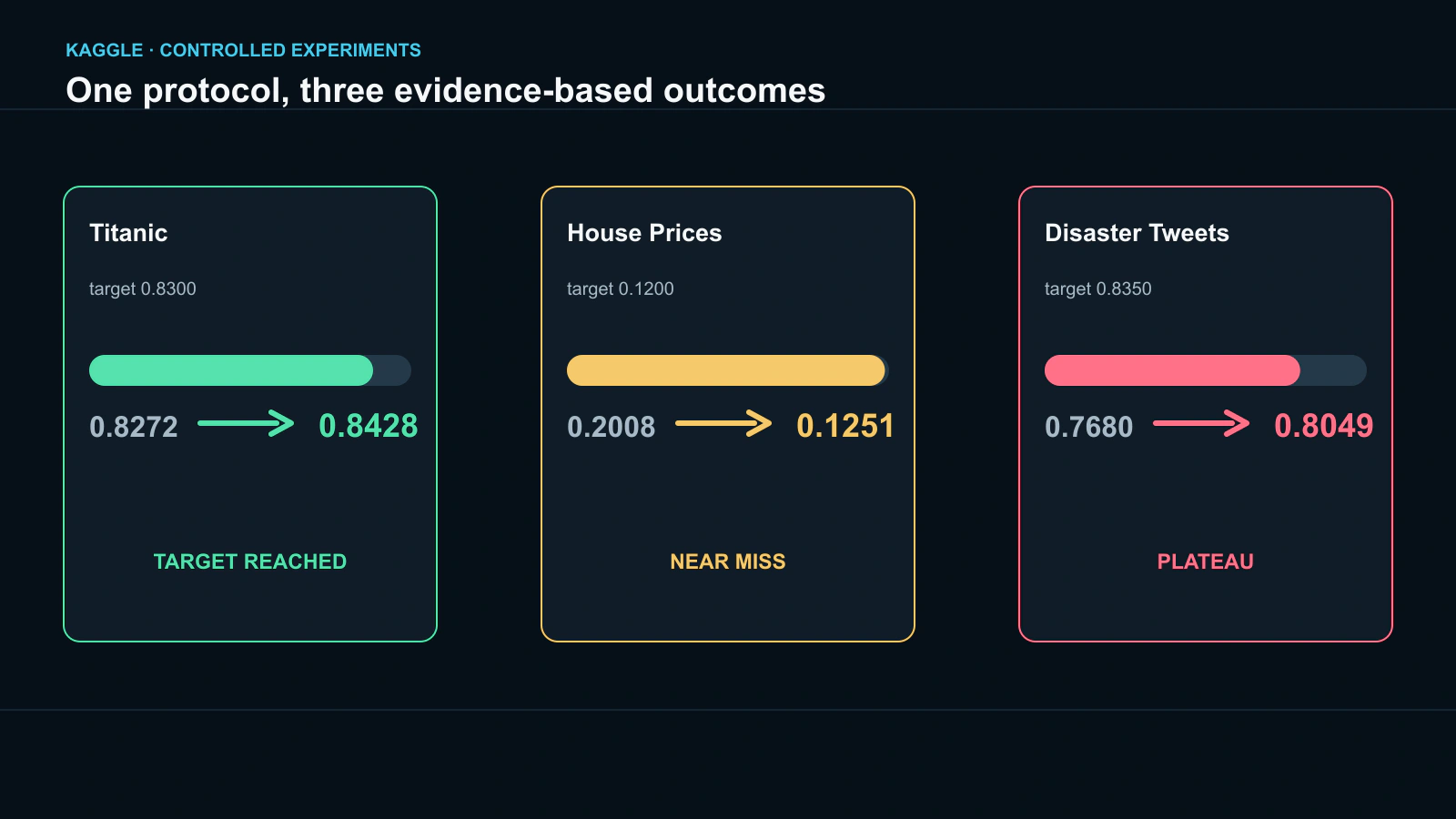Click the Disaster Tweets final score 0.8049

coord(1324,426)
